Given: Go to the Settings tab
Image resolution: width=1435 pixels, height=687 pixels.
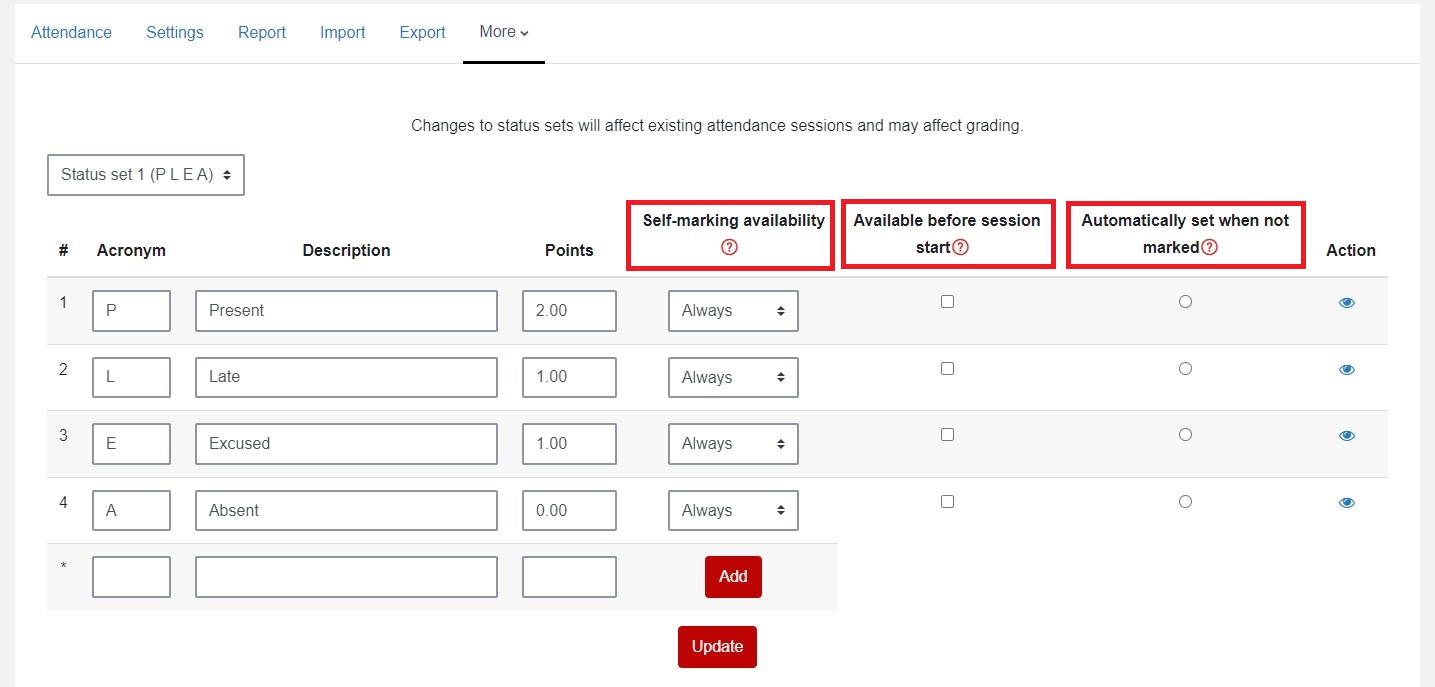Looking at the screenshot, I should click(175, 33).
